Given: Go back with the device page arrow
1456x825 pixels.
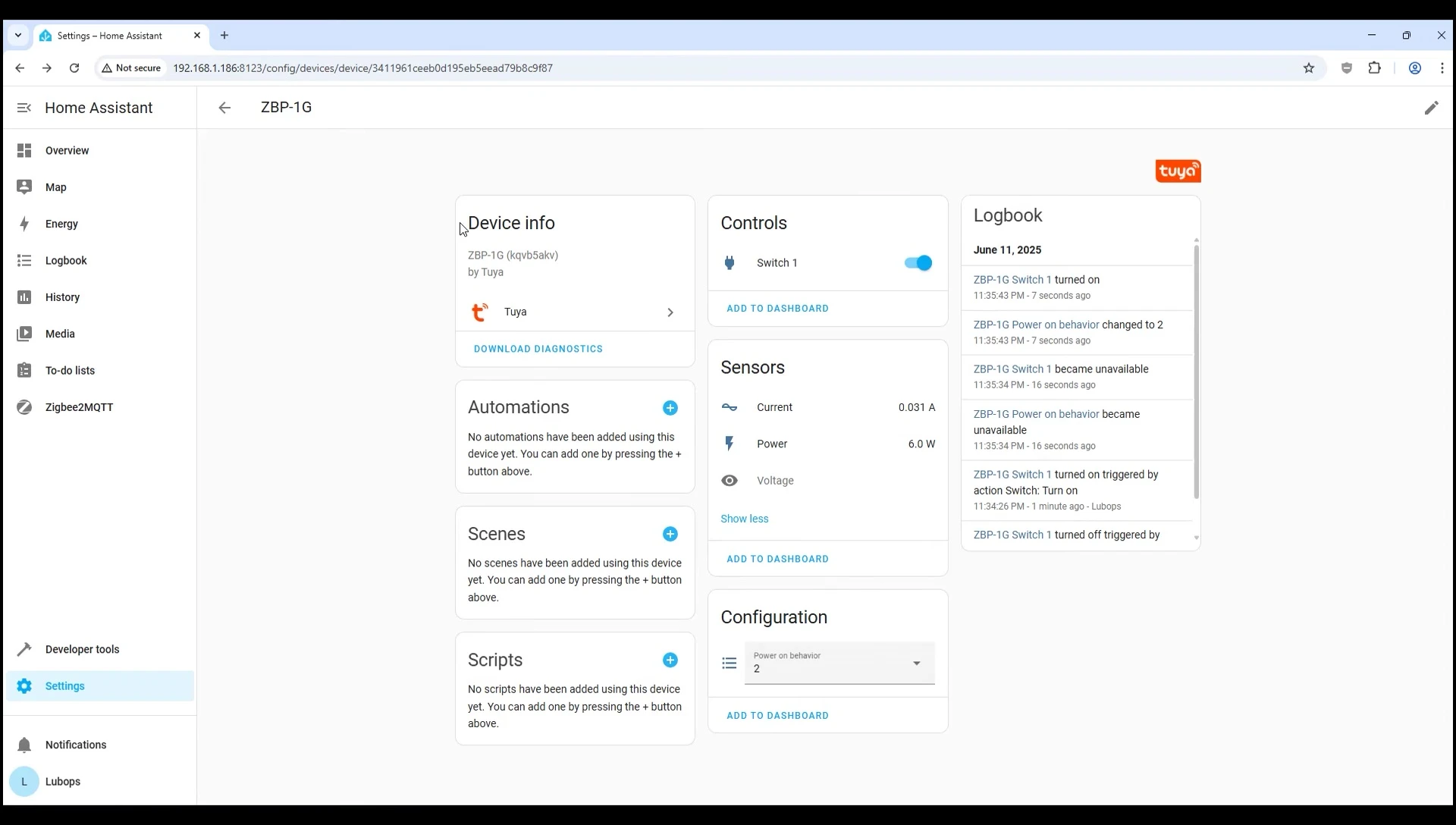Looking at the screenshot, I should 224,108.
